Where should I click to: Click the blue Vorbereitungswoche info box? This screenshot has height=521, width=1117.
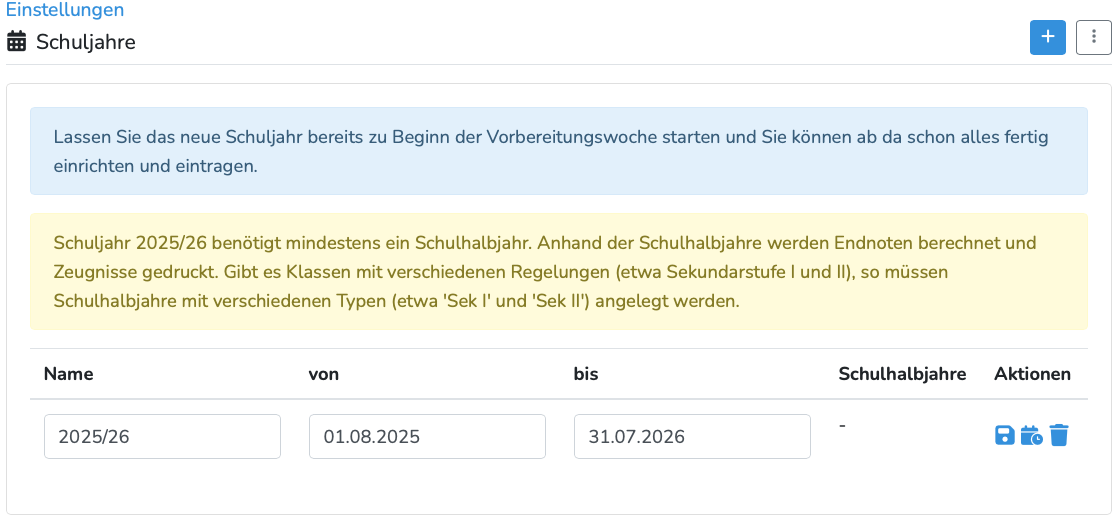[558, 151]
